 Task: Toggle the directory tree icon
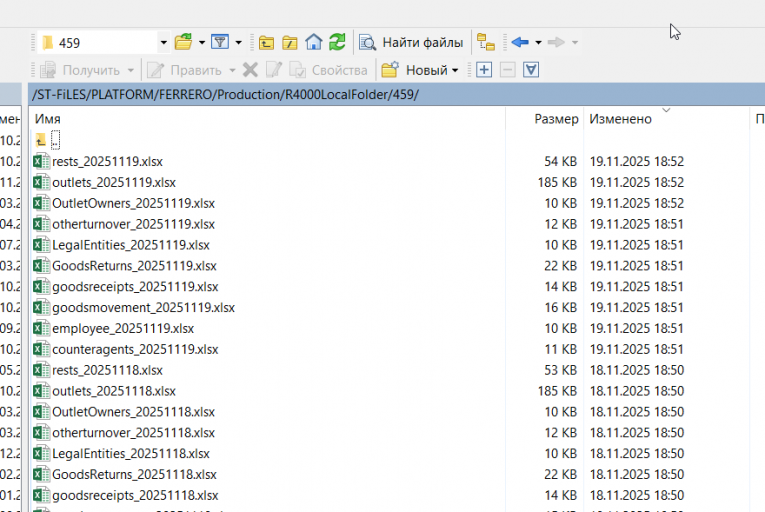(x=485, y=42)
